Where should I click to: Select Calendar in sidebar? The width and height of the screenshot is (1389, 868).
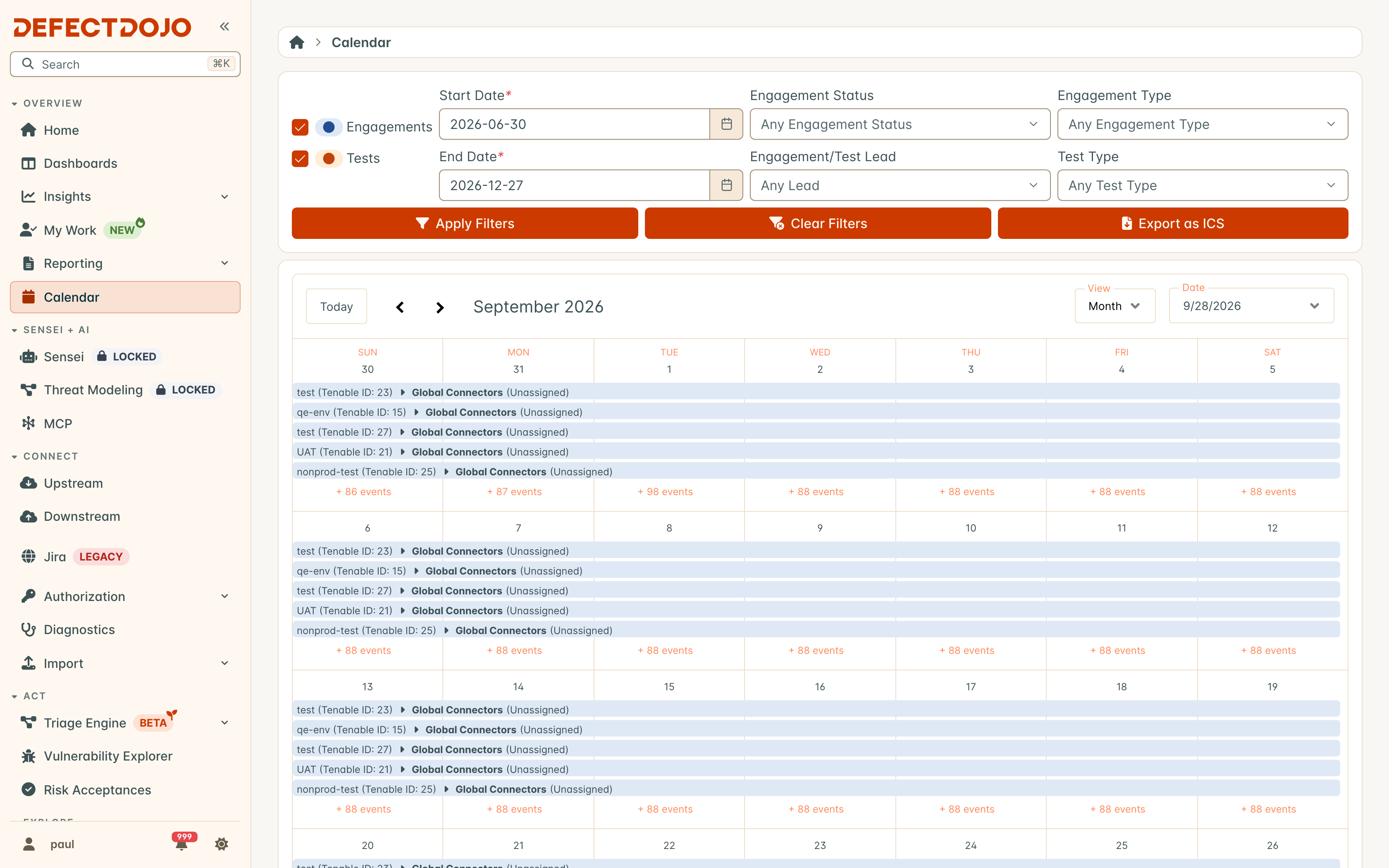tap(125, 297)
